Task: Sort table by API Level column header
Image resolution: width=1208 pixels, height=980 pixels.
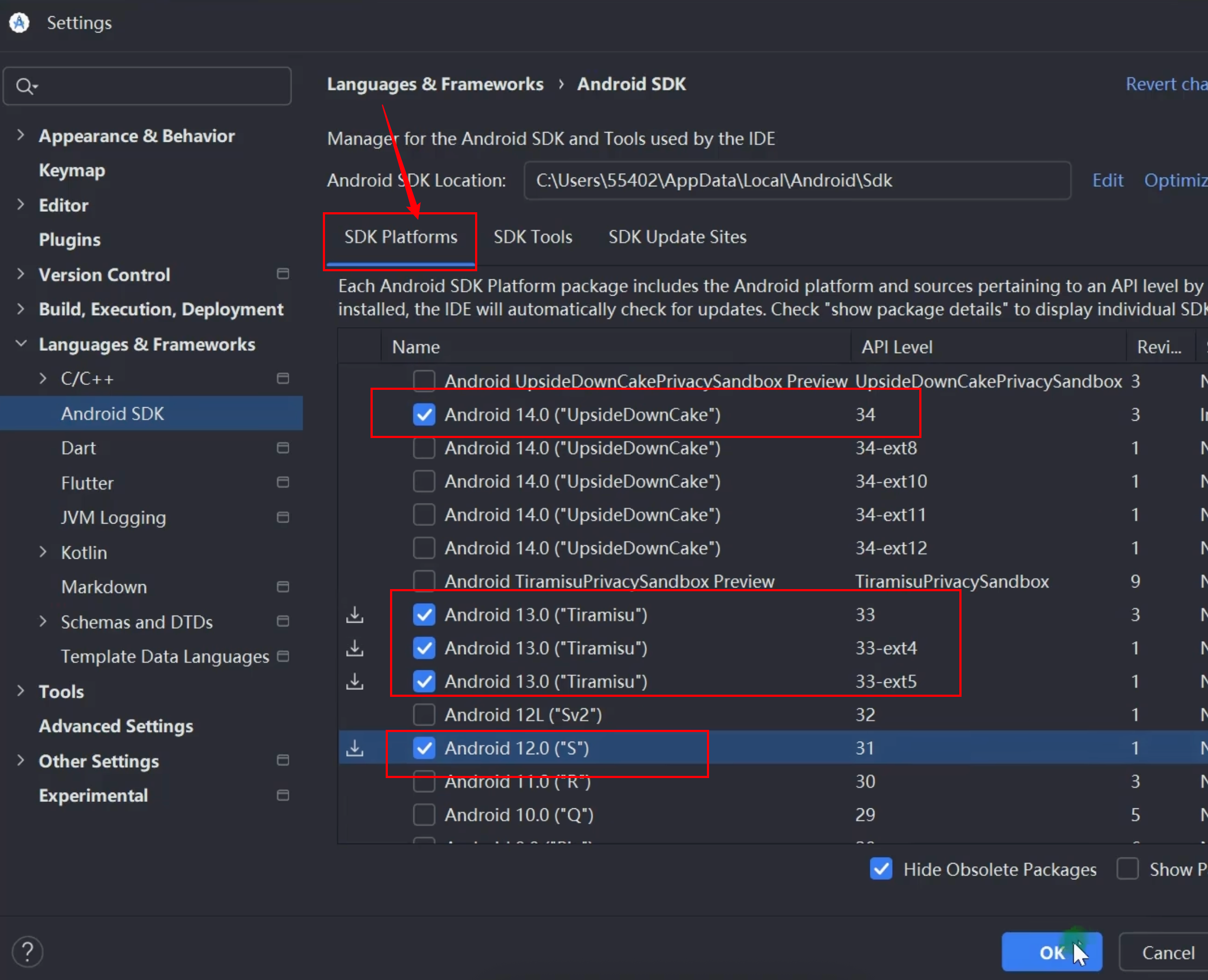Action: 988,347
